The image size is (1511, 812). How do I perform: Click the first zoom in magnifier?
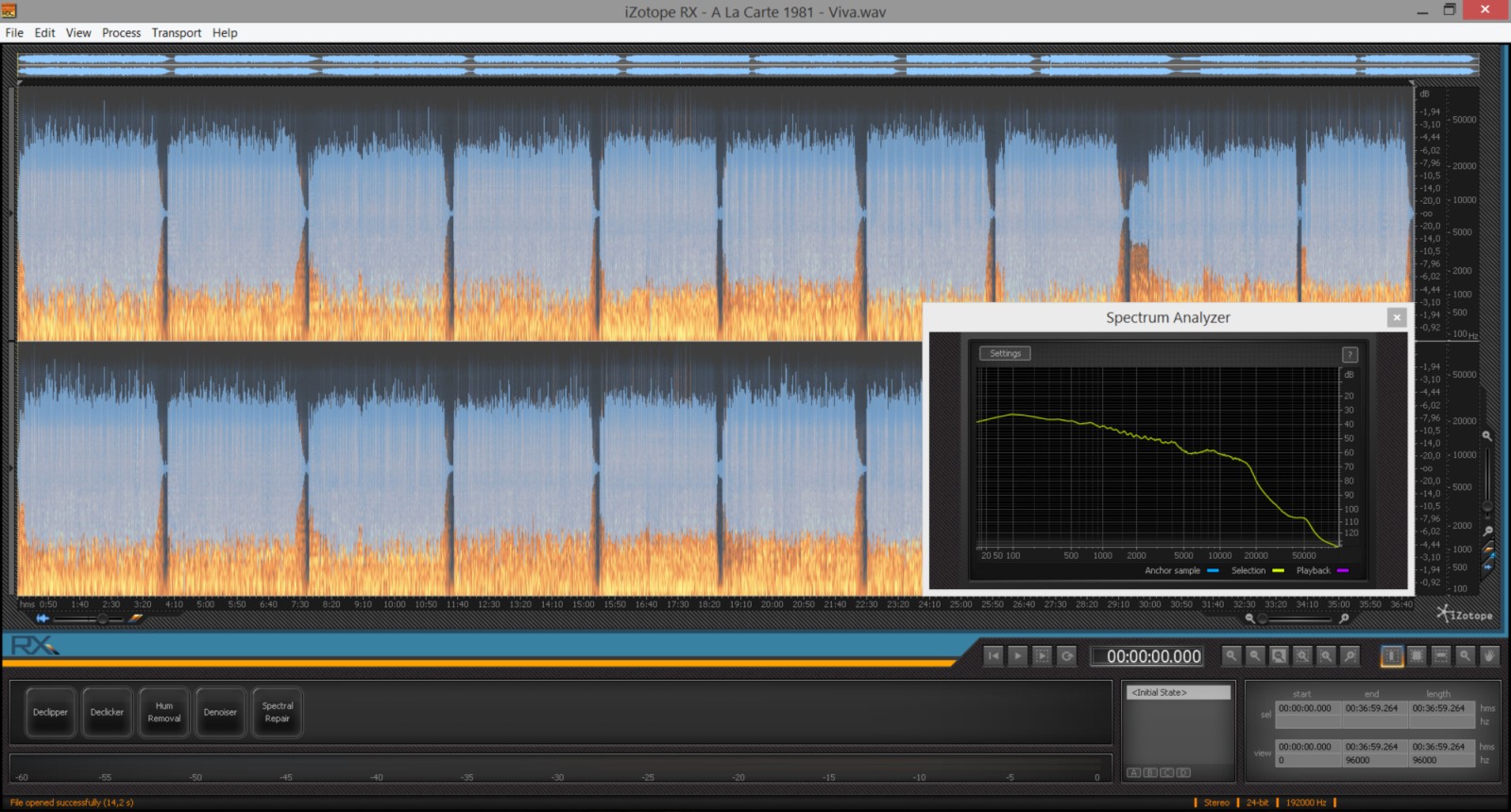tap(1231, 656)
